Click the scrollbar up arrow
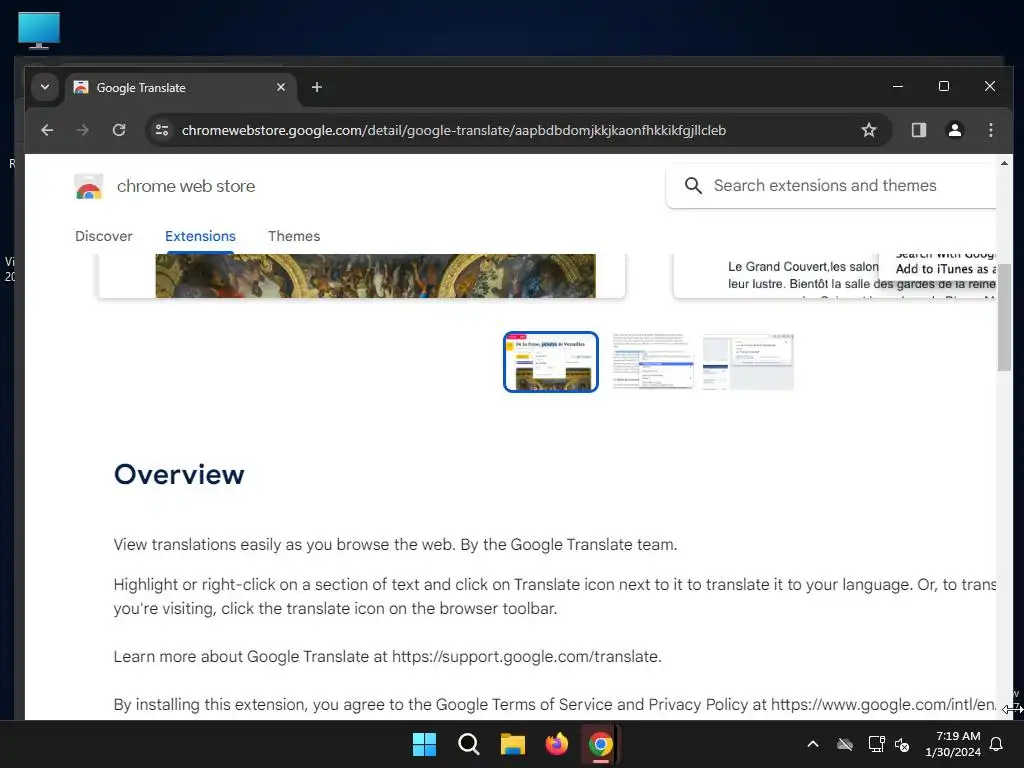Image resolution: width=1024 pixels, height=768 pixels. tap(1004, 163)
